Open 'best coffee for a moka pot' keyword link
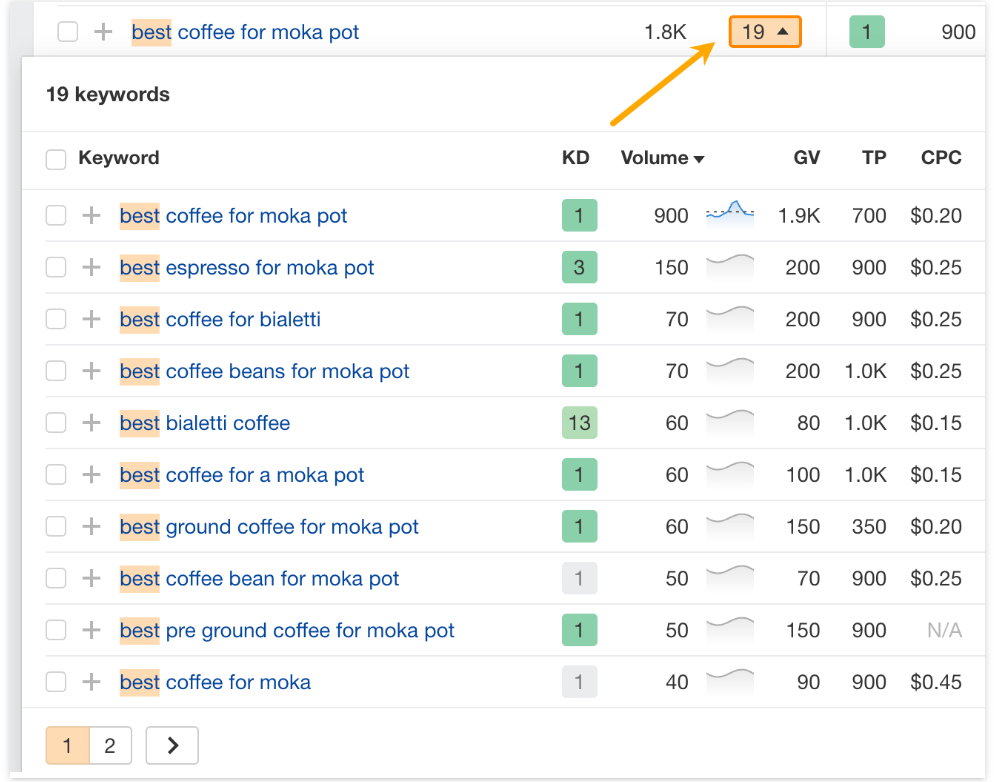Screen dimensions: 998x782 (242, 475)
